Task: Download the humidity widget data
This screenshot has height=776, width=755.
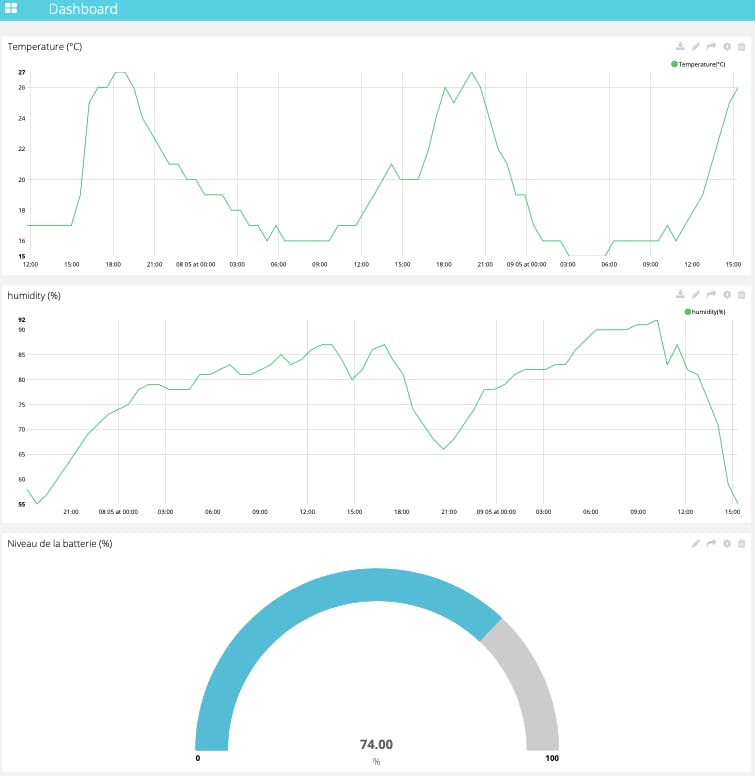Action: coord(680,295)
